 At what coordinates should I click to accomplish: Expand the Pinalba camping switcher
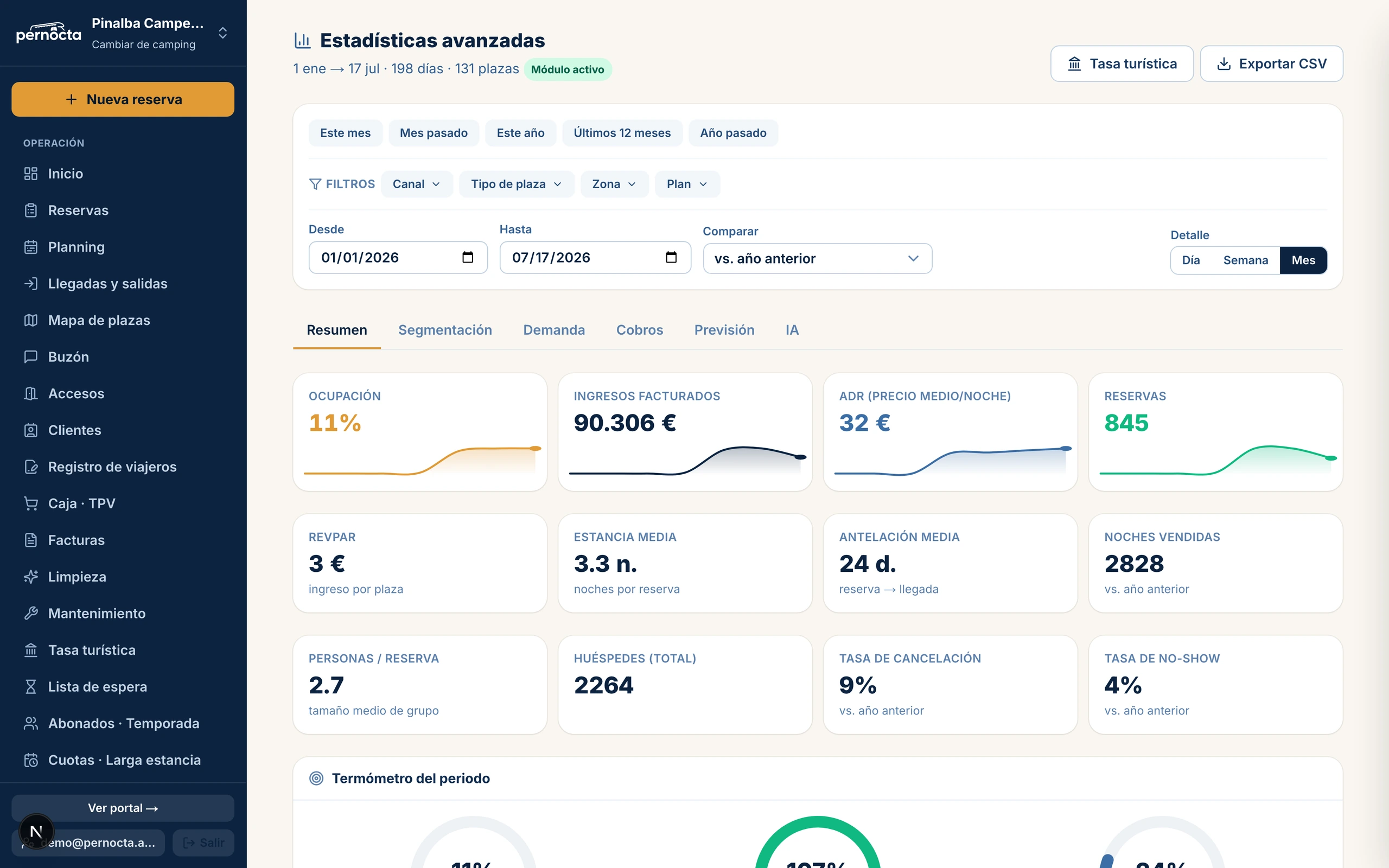(x=222, y=33)
